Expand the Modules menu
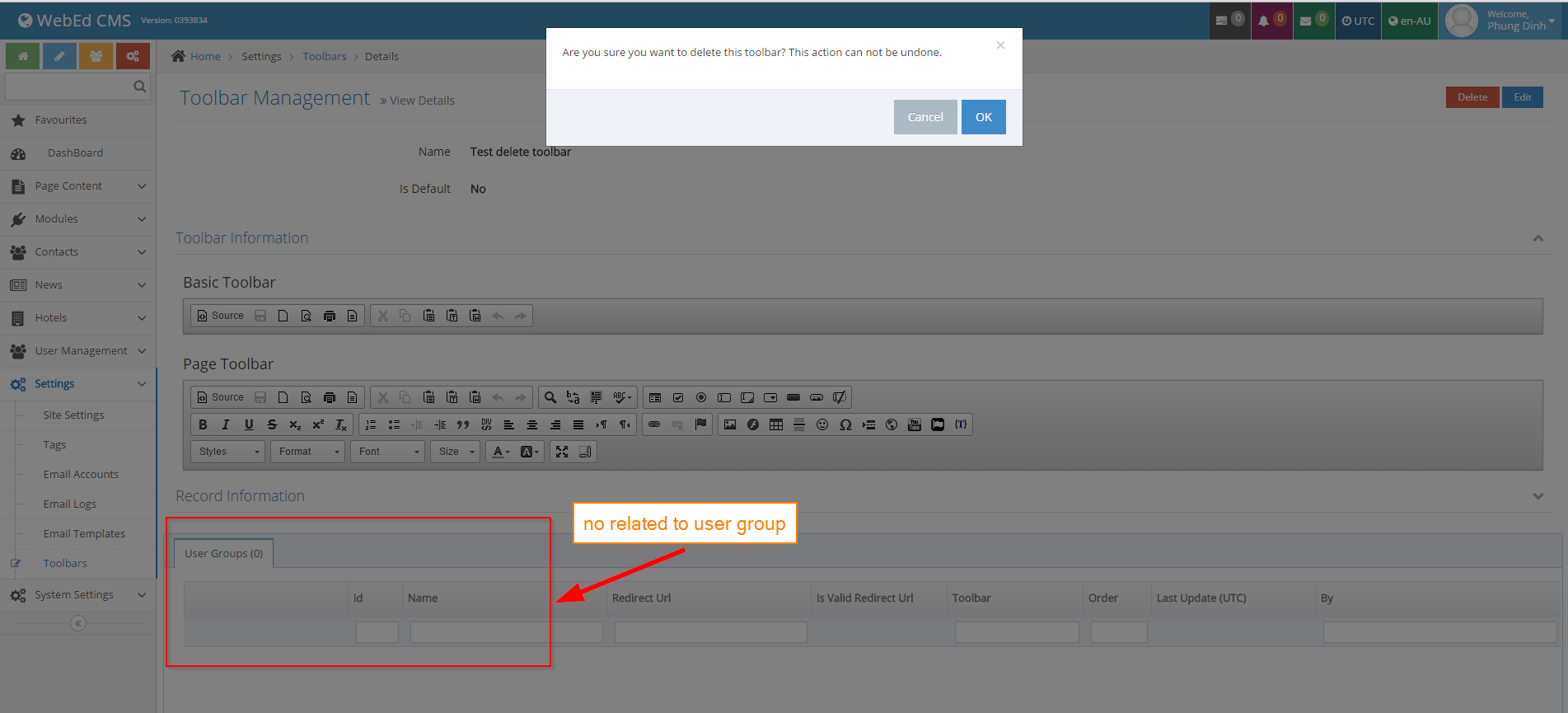Screen dimensions: 1568x713 (77, 219)
